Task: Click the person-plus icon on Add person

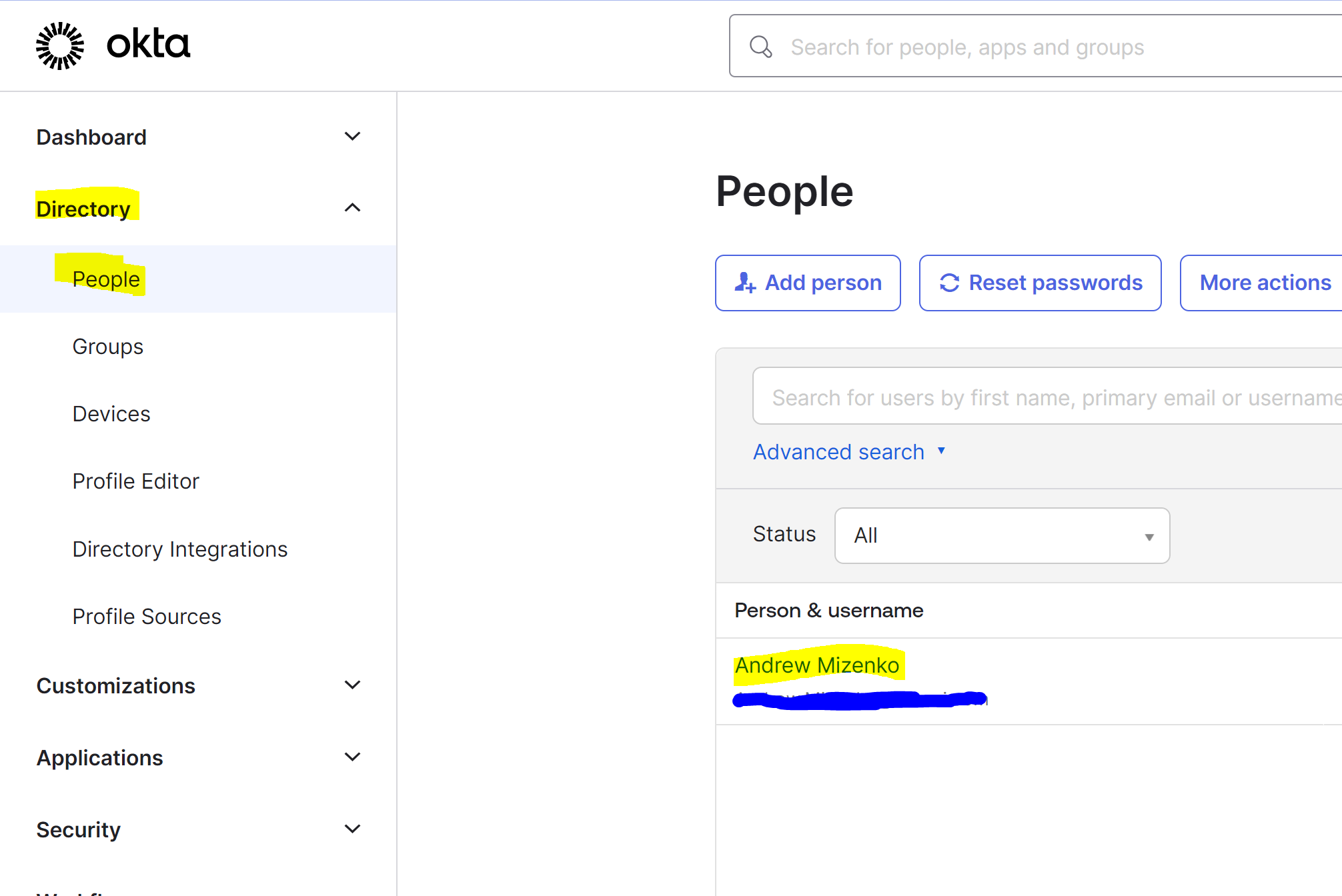Action: click(x=745, y=283)
